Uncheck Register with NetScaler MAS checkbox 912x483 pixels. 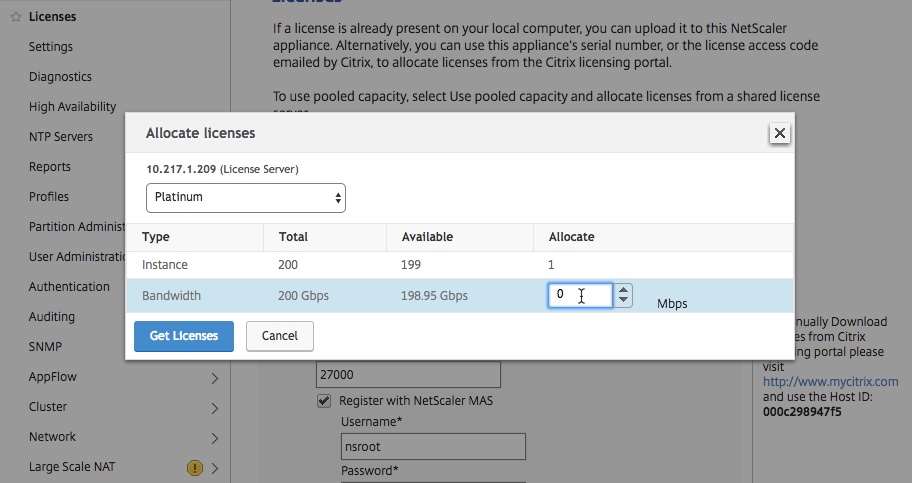pyautogui.click(x=324, y=401)
